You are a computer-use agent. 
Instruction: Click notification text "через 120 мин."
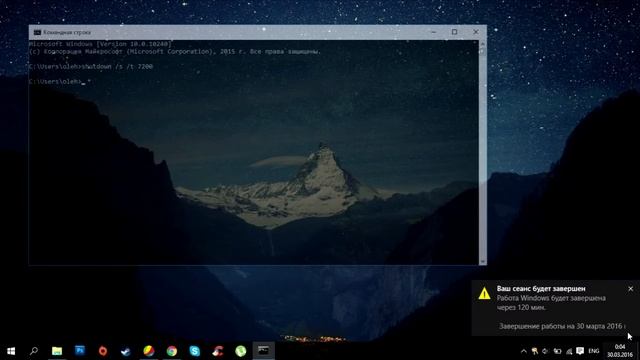tap(521, 307)
